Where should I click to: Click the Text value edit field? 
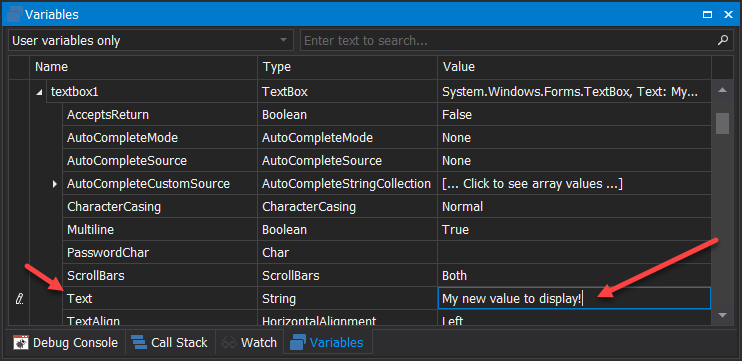574,299
